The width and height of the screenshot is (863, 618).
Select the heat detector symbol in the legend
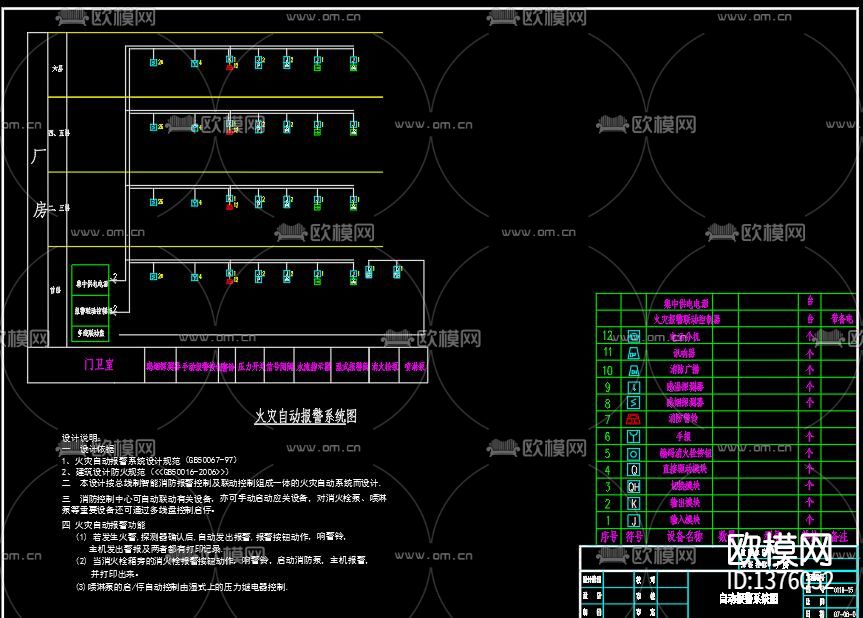pos(632,387)
